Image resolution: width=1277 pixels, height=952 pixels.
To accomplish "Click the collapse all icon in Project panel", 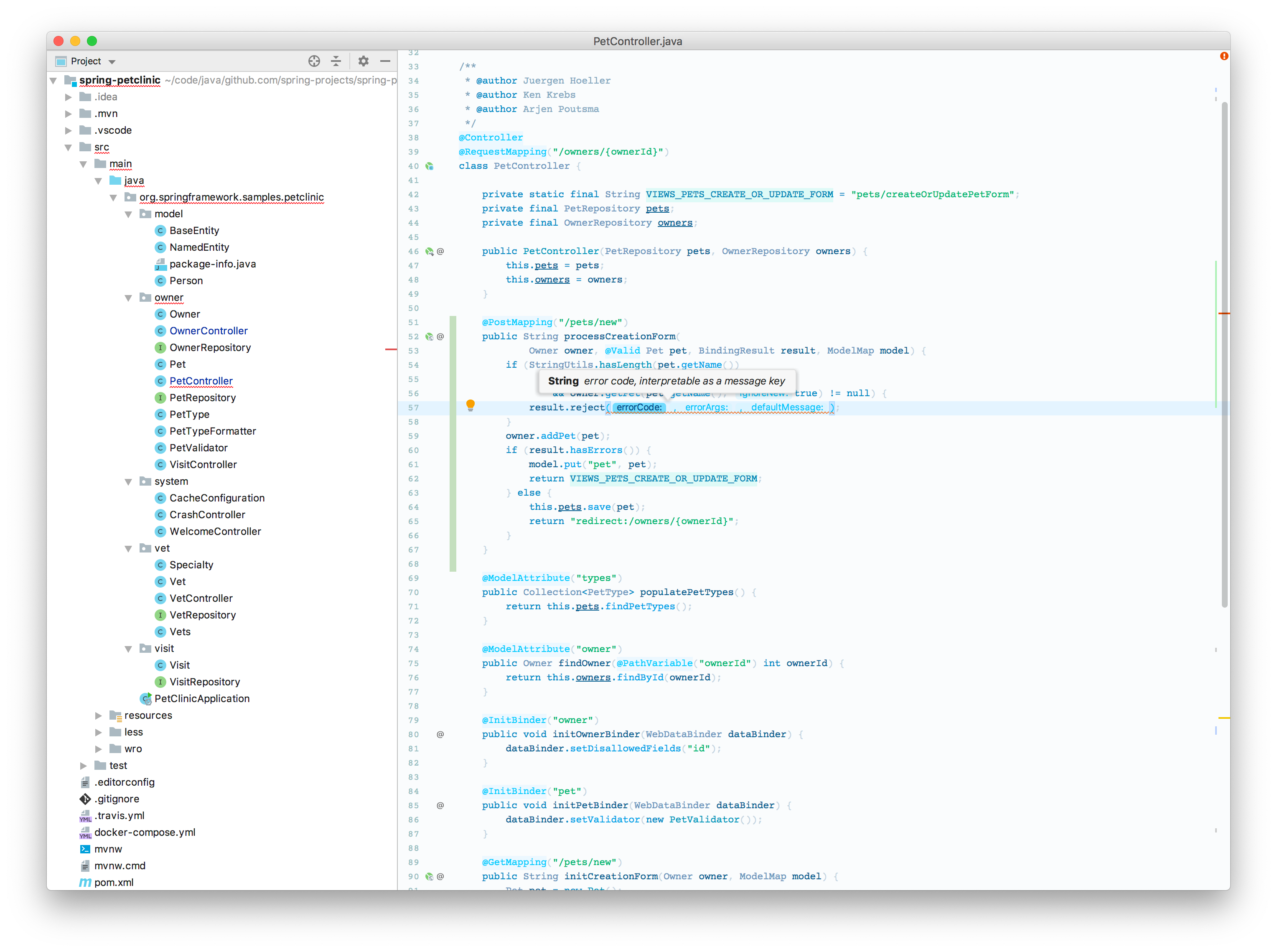I will [336, 61].
